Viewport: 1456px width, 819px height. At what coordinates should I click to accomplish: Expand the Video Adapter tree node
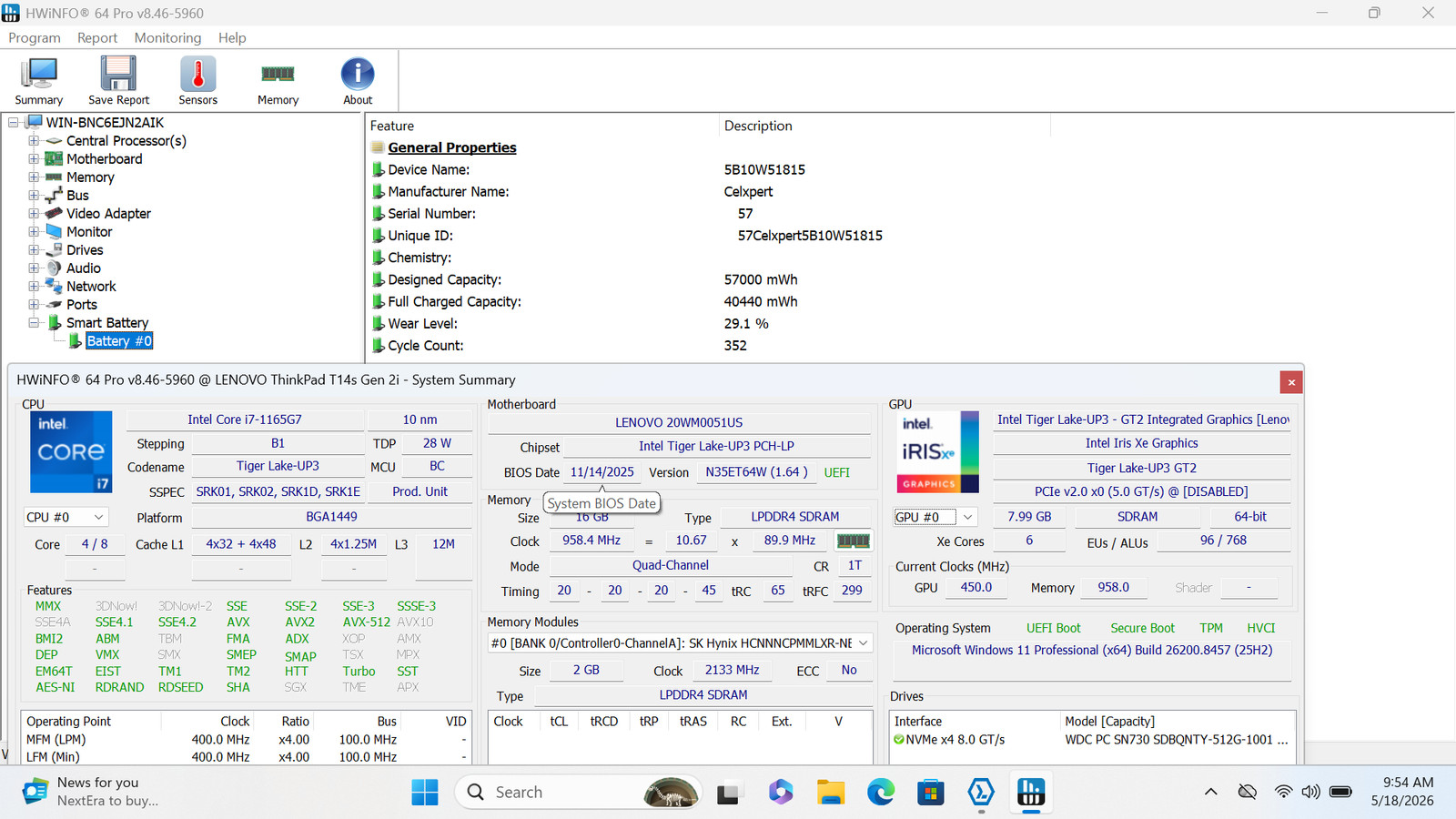click(x=34, y=214)
